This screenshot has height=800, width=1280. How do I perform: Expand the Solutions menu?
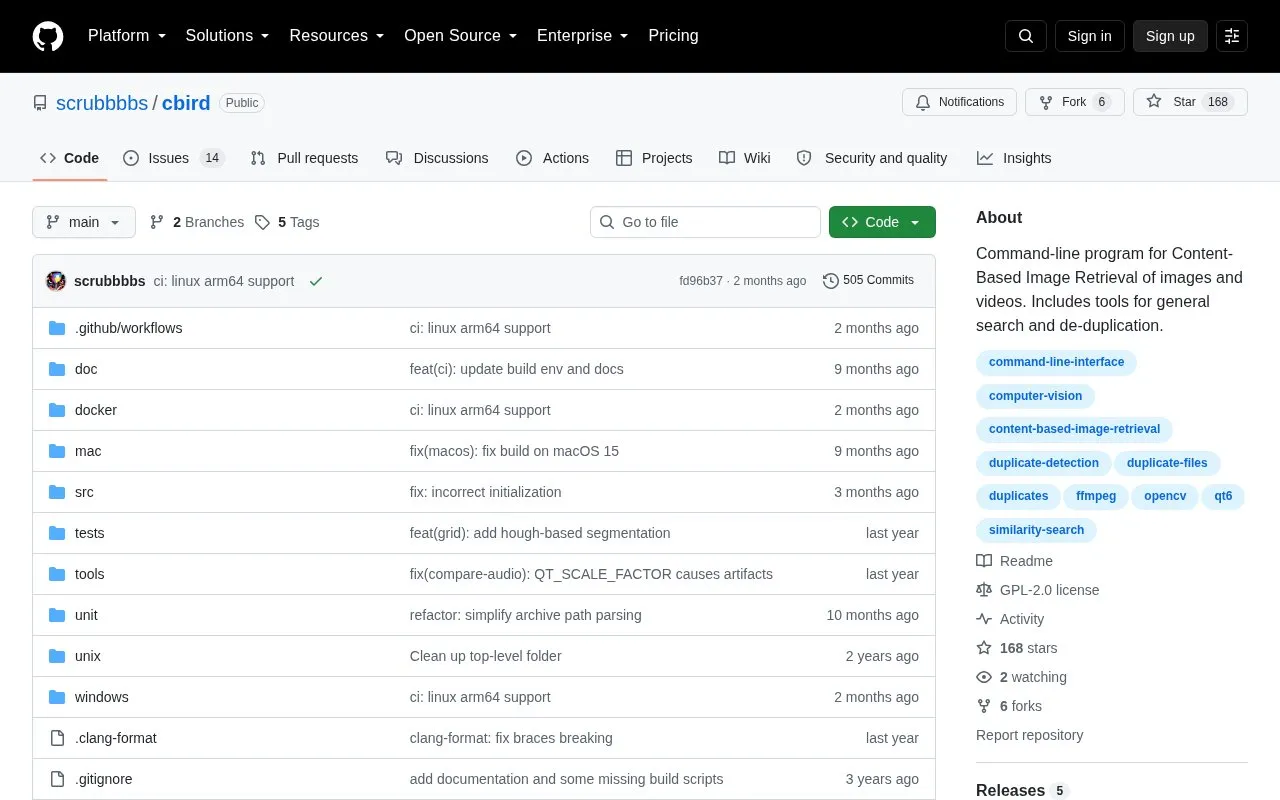[227, 36]
